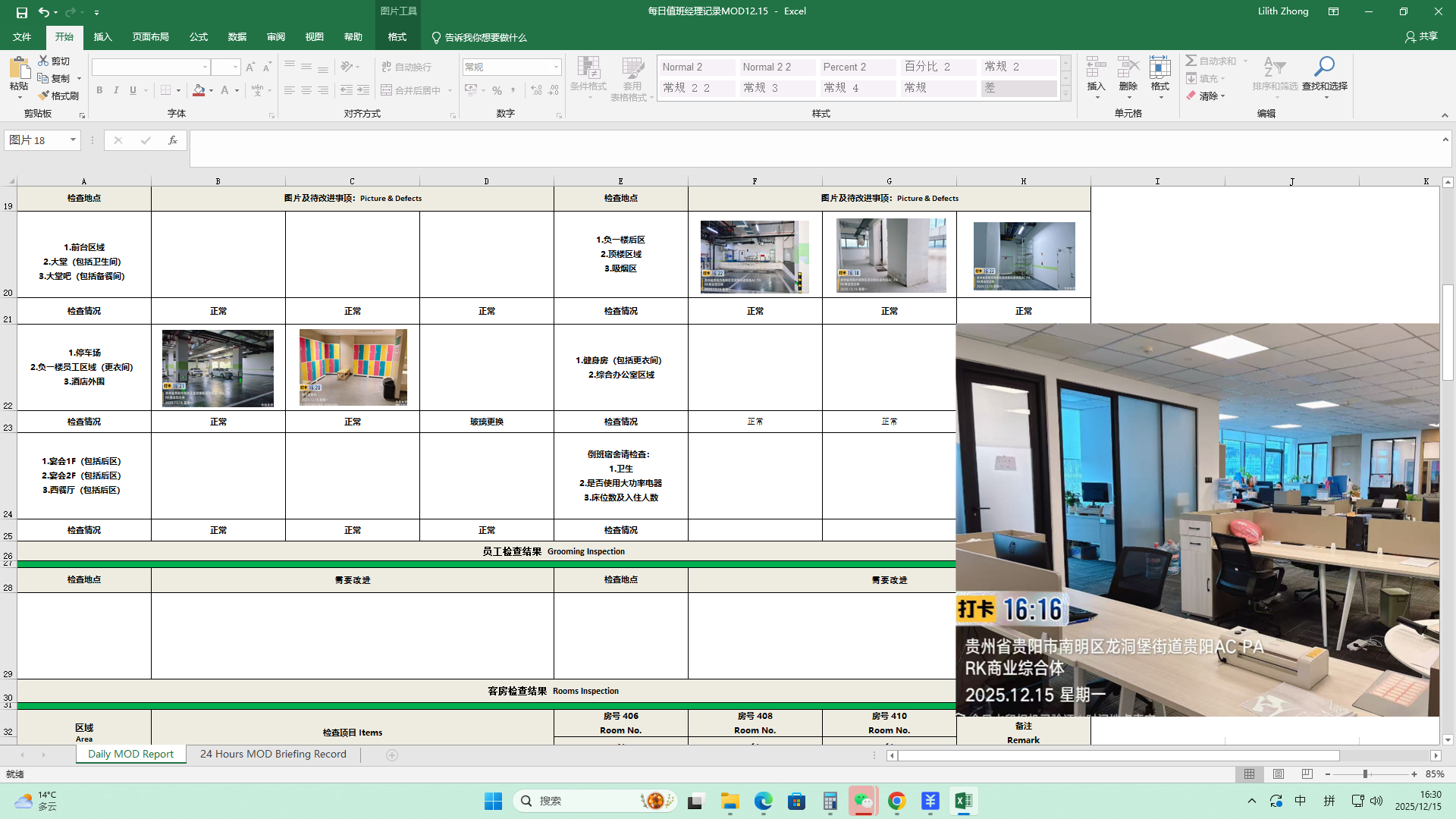Toggle bold formatting button
The image size is (1456, 819).
(99, 90)
